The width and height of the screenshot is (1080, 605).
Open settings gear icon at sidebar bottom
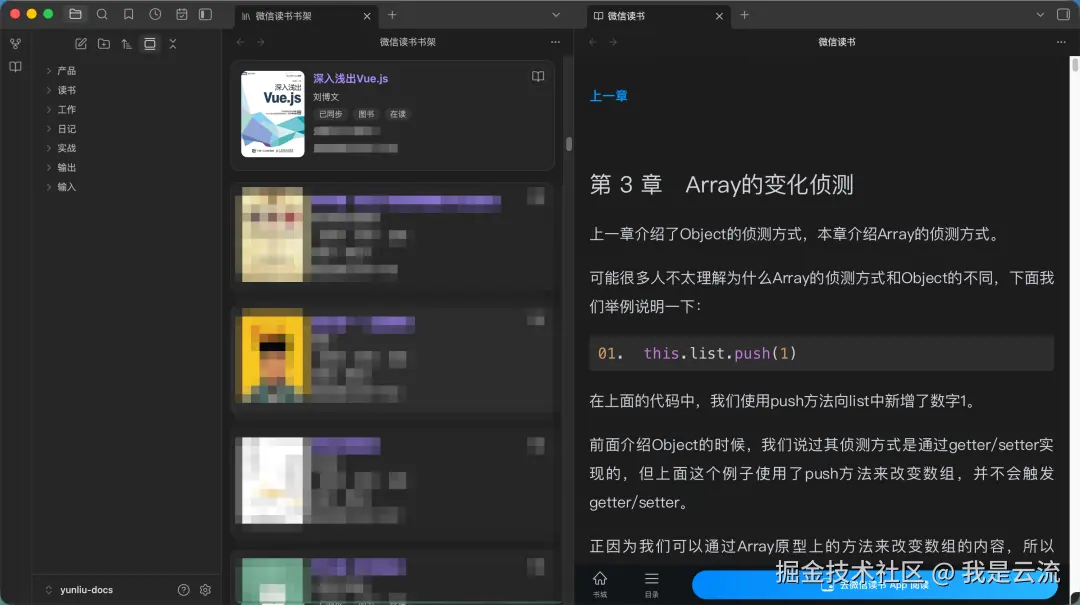(205, 590)
